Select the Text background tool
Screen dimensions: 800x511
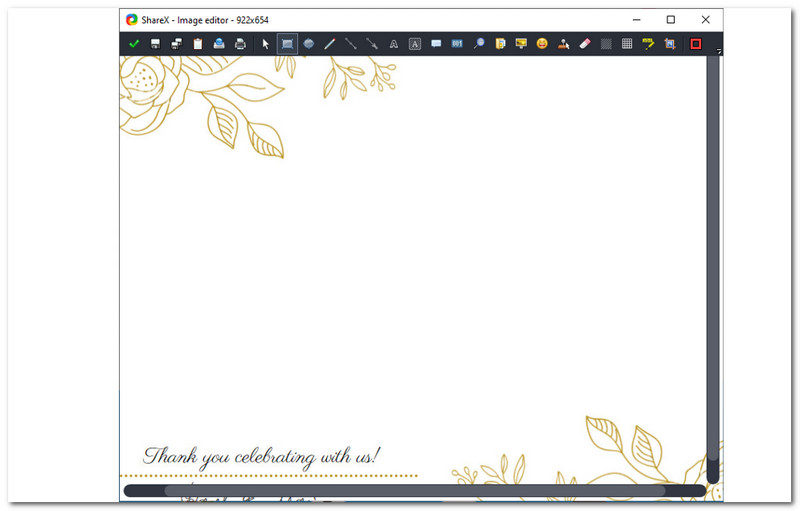(415, 44)
